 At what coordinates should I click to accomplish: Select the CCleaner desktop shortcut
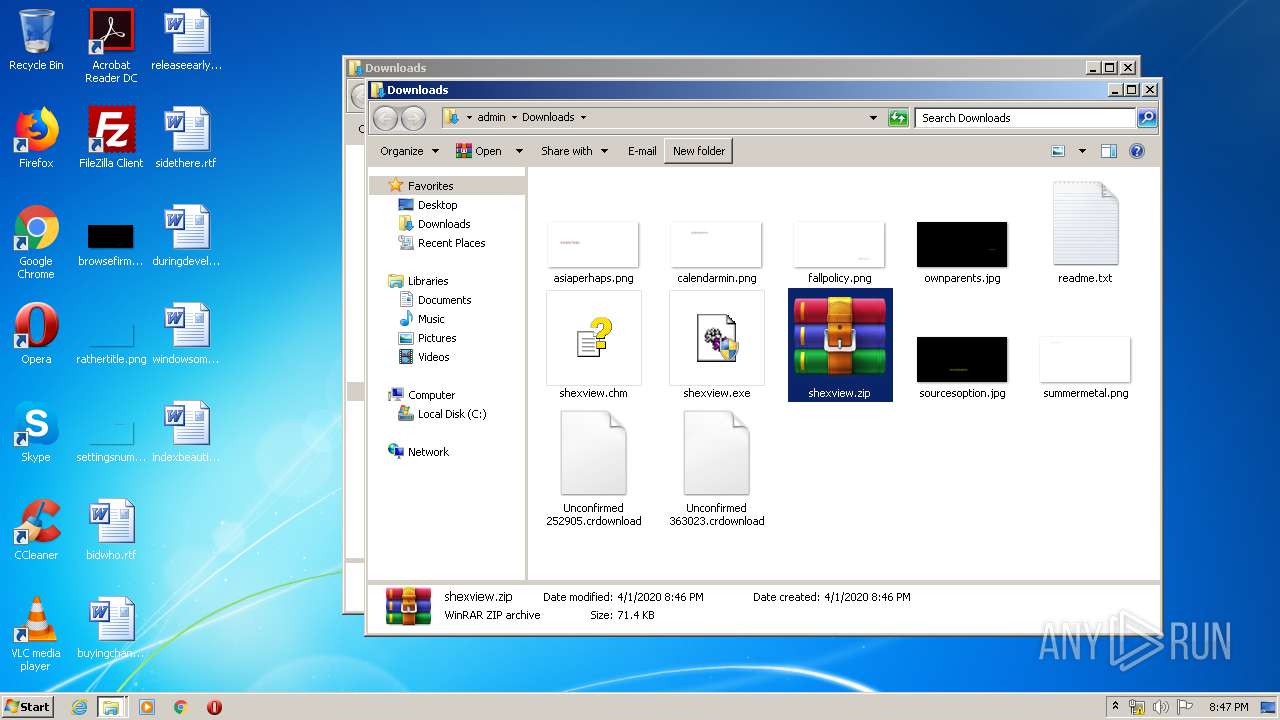click(36, 530)
